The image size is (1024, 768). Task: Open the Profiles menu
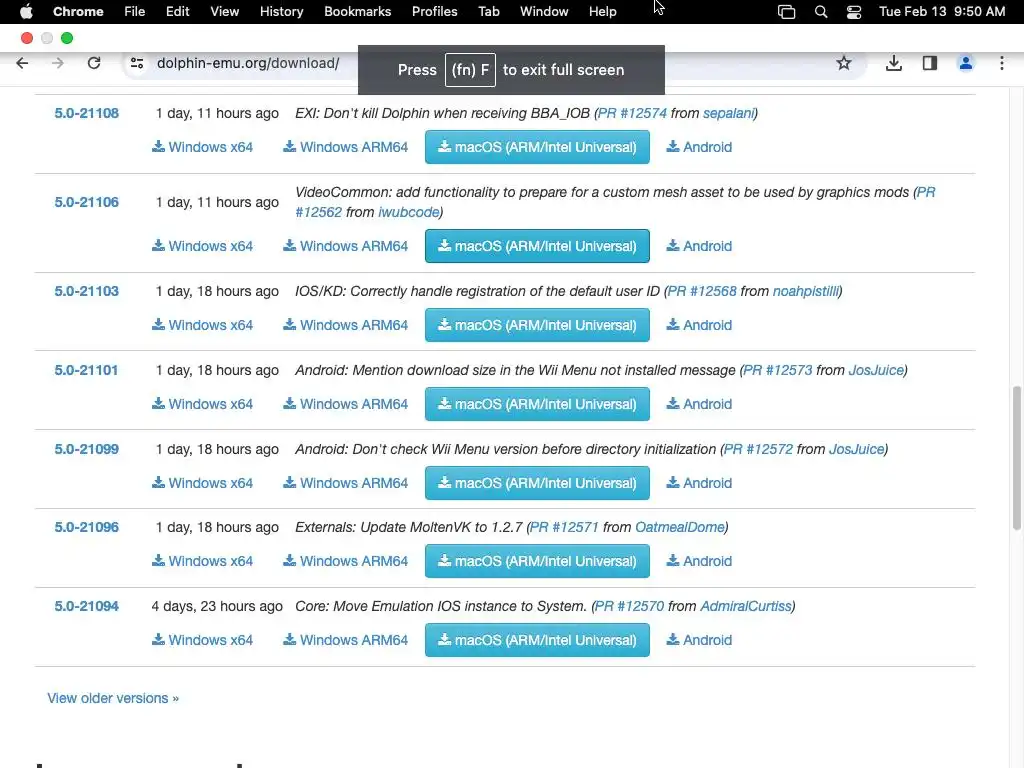[434, 12]
